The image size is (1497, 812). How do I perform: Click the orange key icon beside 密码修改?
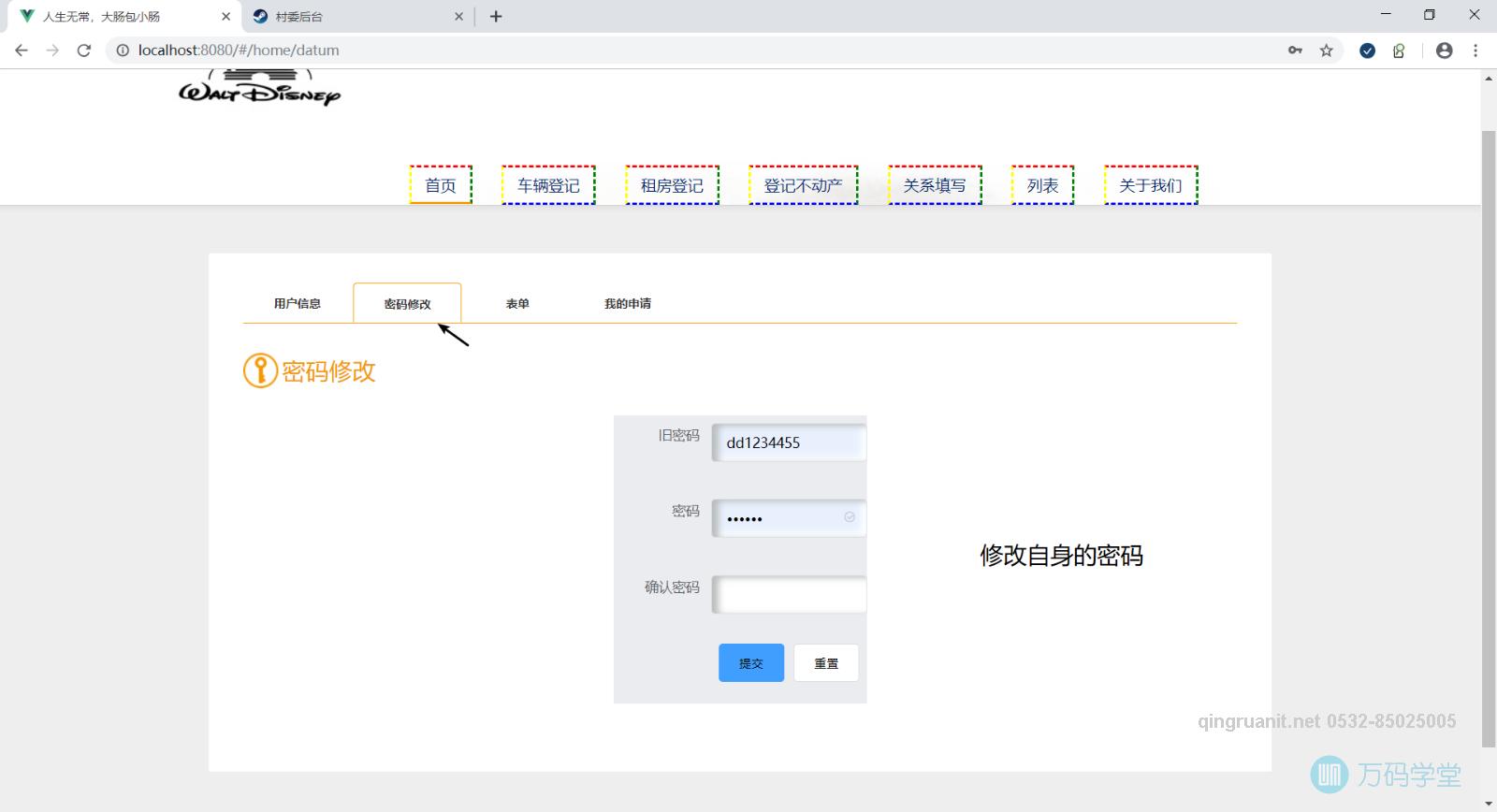coord(260,371)
